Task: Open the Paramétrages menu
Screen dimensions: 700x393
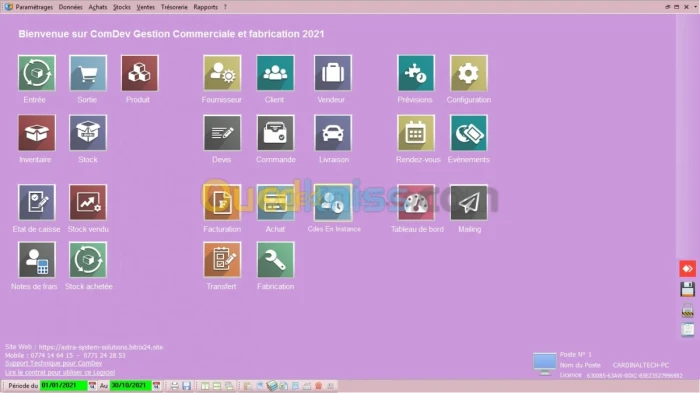Action: coord(34,7)
